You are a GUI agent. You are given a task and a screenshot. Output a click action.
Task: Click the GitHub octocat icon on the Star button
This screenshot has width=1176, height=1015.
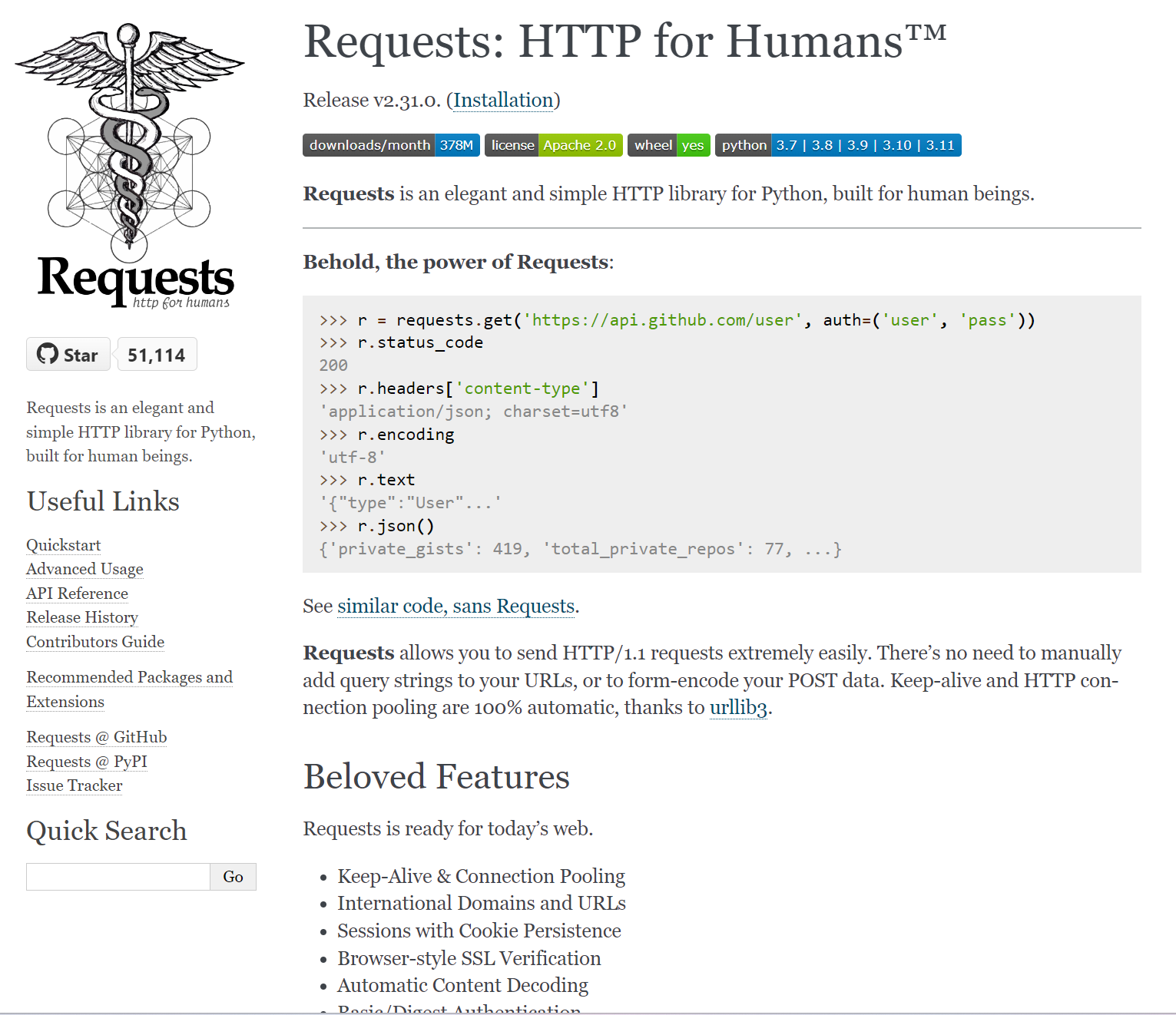point(48,354)
